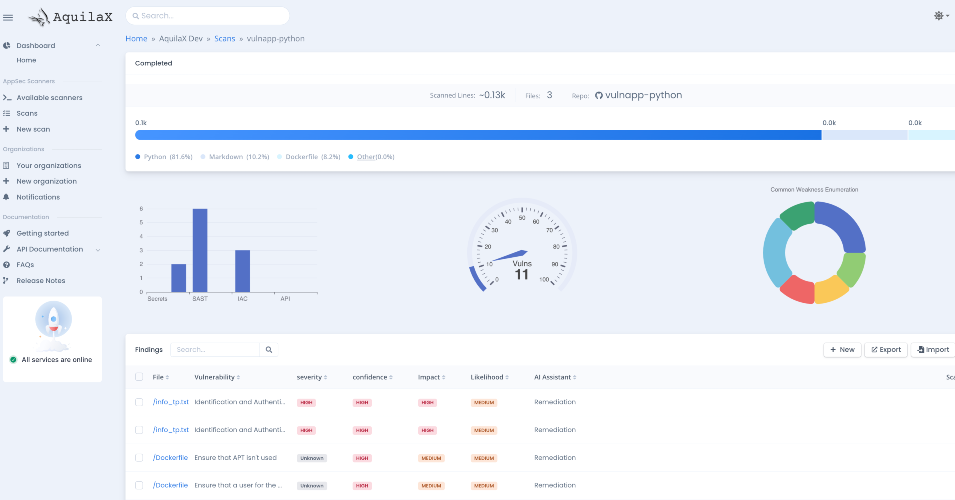Open Available scanners menu item
The image size is (955, 500).
pos(49,97)
